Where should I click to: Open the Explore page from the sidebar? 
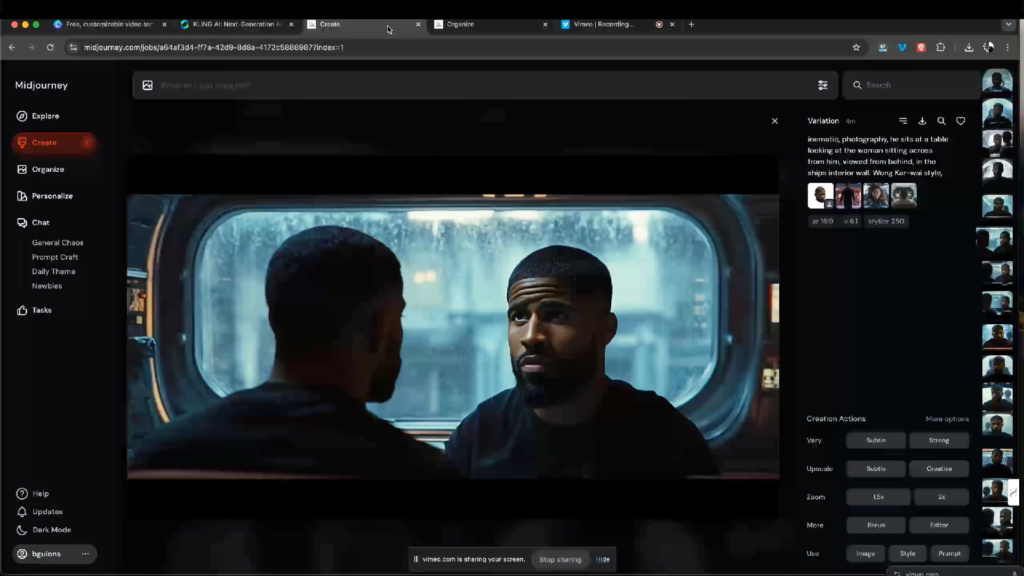45,116
